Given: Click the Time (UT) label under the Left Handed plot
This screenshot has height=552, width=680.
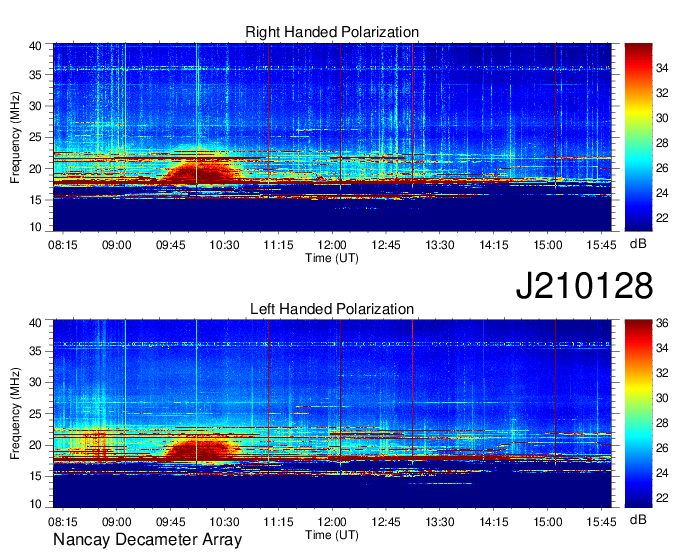Looking at the screenshot, I should (332, 535).
